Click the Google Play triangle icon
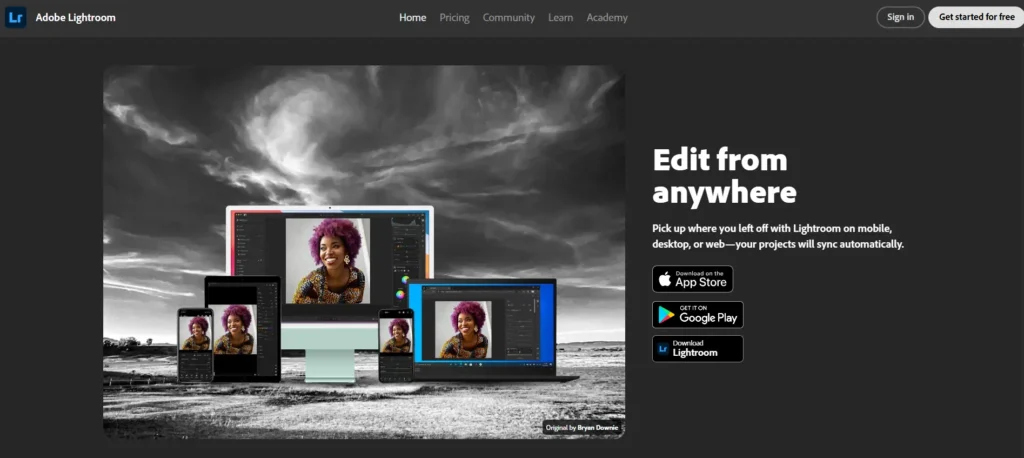The height and width of the screenshot is (458, 1024). 666,315
